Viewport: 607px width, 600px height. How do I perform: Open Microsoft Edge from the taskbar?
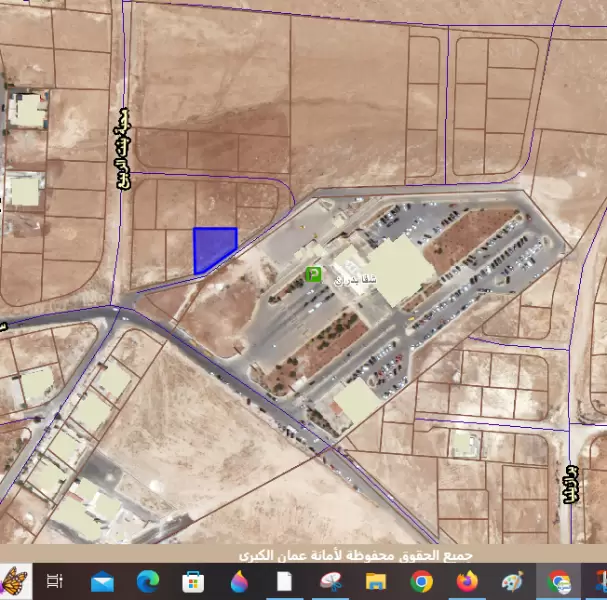148,581
